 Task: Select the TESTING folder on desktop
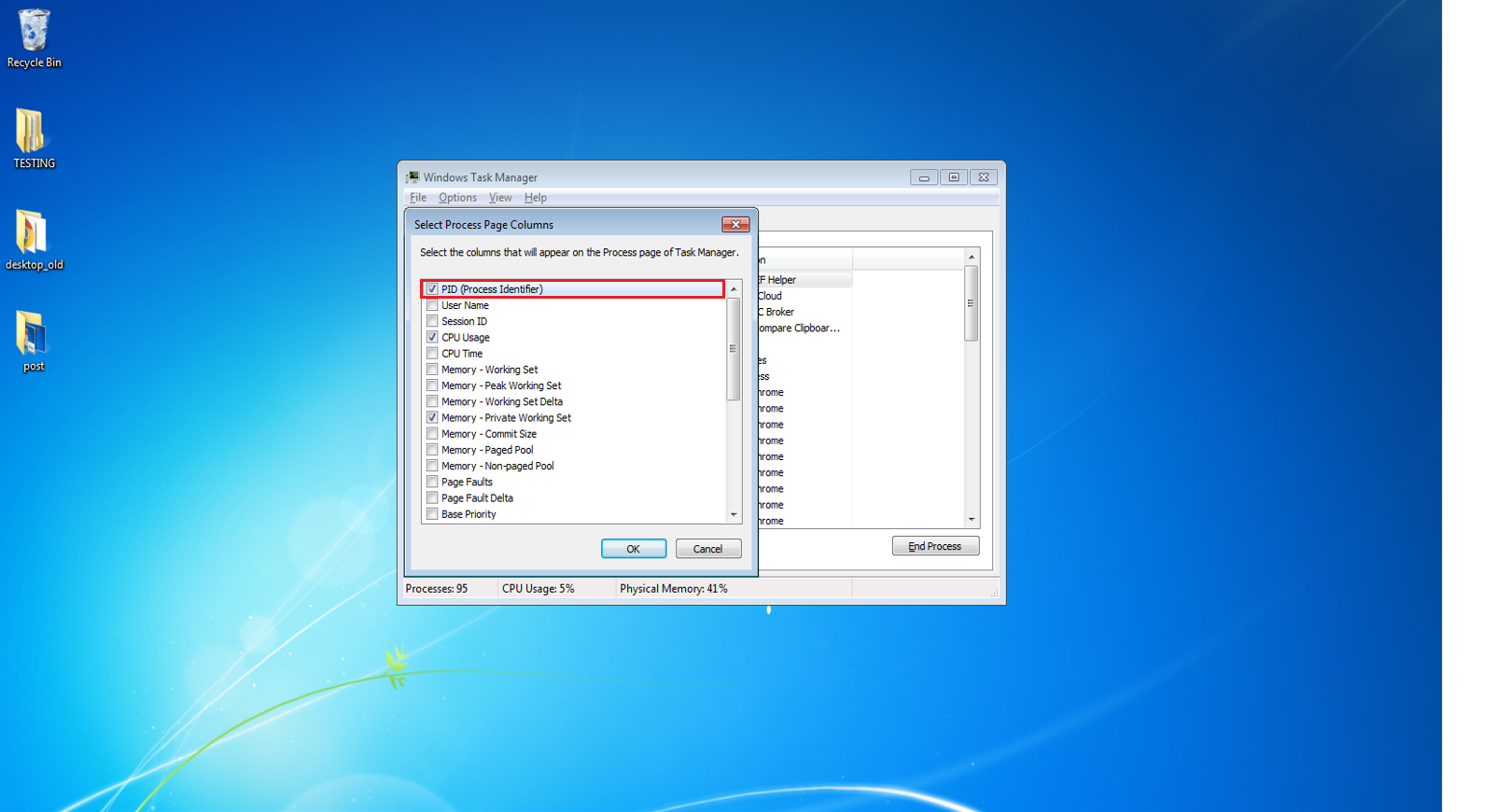coord(34,138)
